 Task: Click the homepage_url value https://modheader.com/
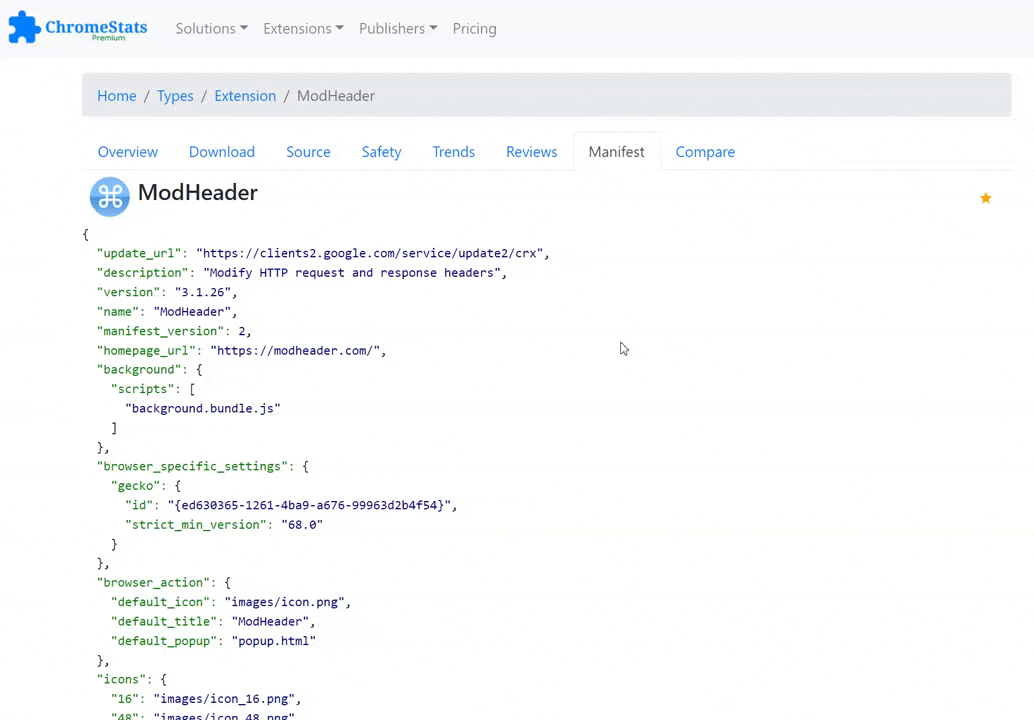295,351
